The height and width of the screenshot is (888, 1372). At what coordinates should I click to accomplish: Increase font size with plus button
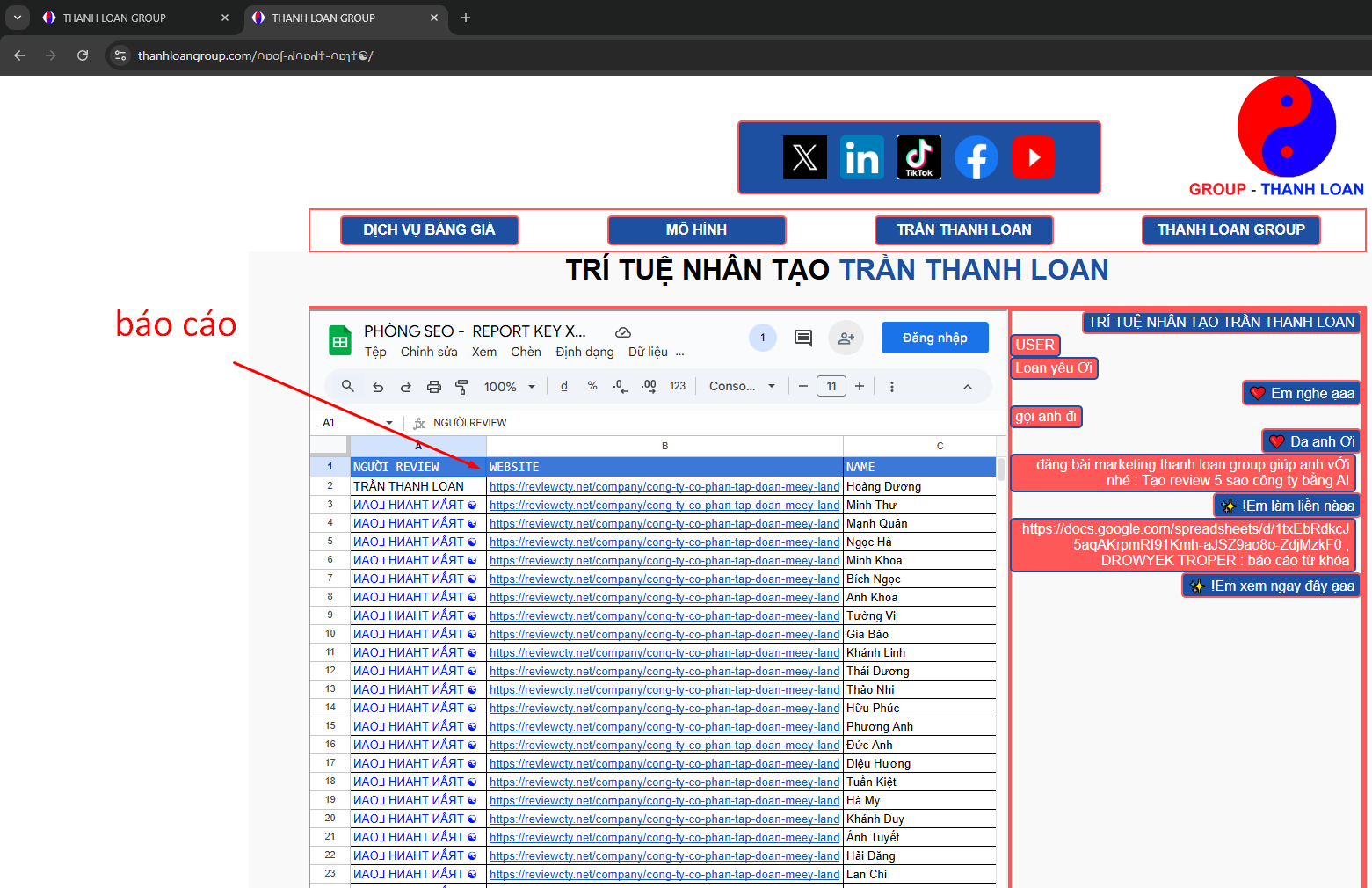[x=860, y=386]
